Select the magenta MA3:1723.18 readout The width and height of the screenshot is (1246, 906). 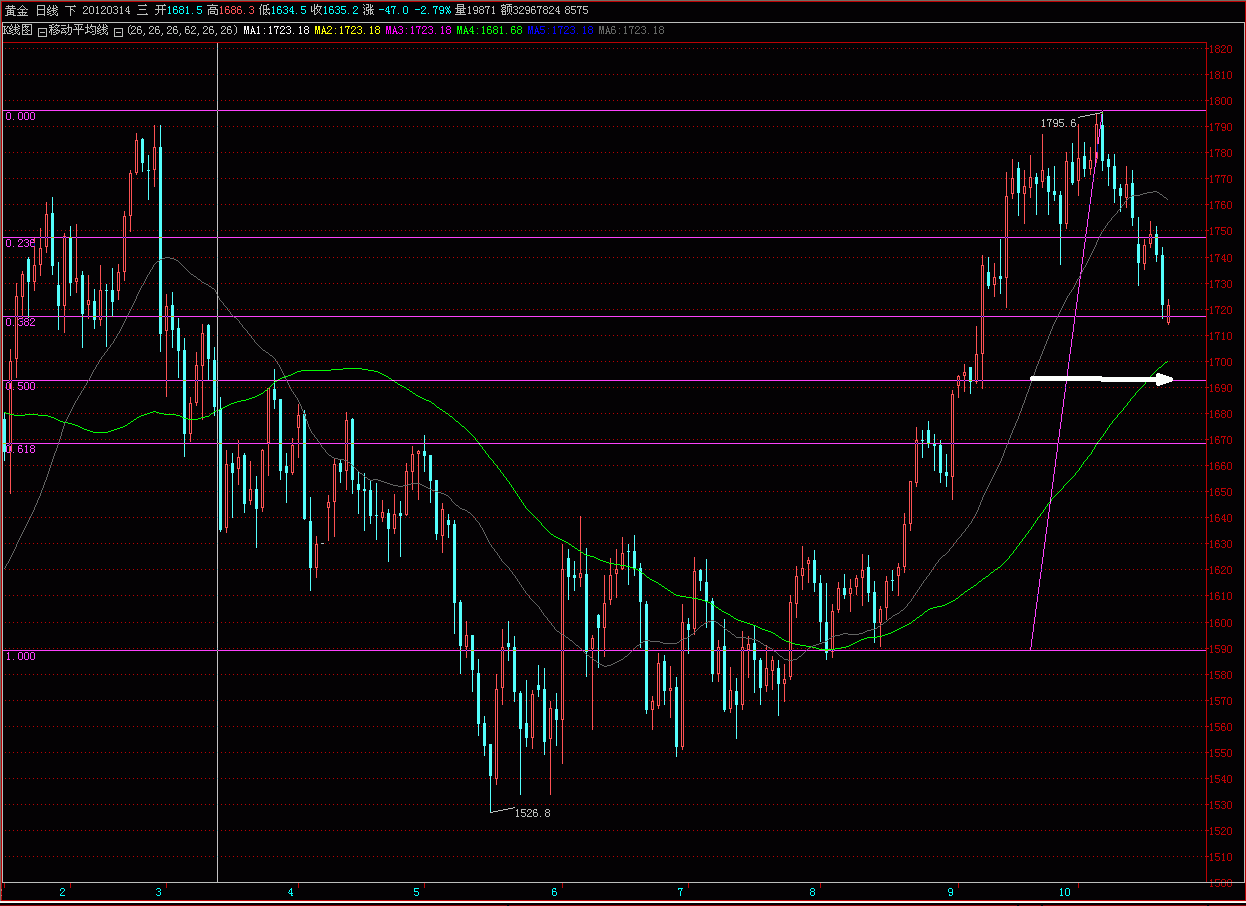(418, 31)
